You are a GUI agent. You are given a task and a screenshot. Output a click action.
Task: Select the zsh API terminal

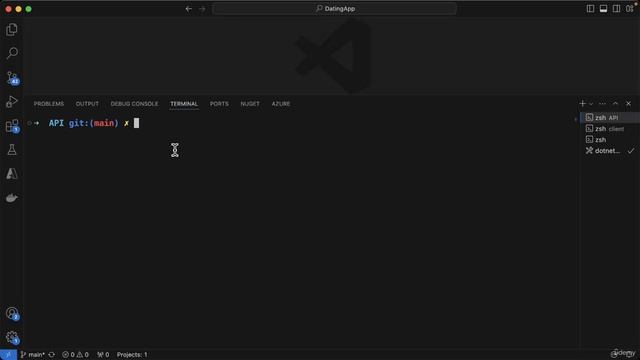point(610,118)
